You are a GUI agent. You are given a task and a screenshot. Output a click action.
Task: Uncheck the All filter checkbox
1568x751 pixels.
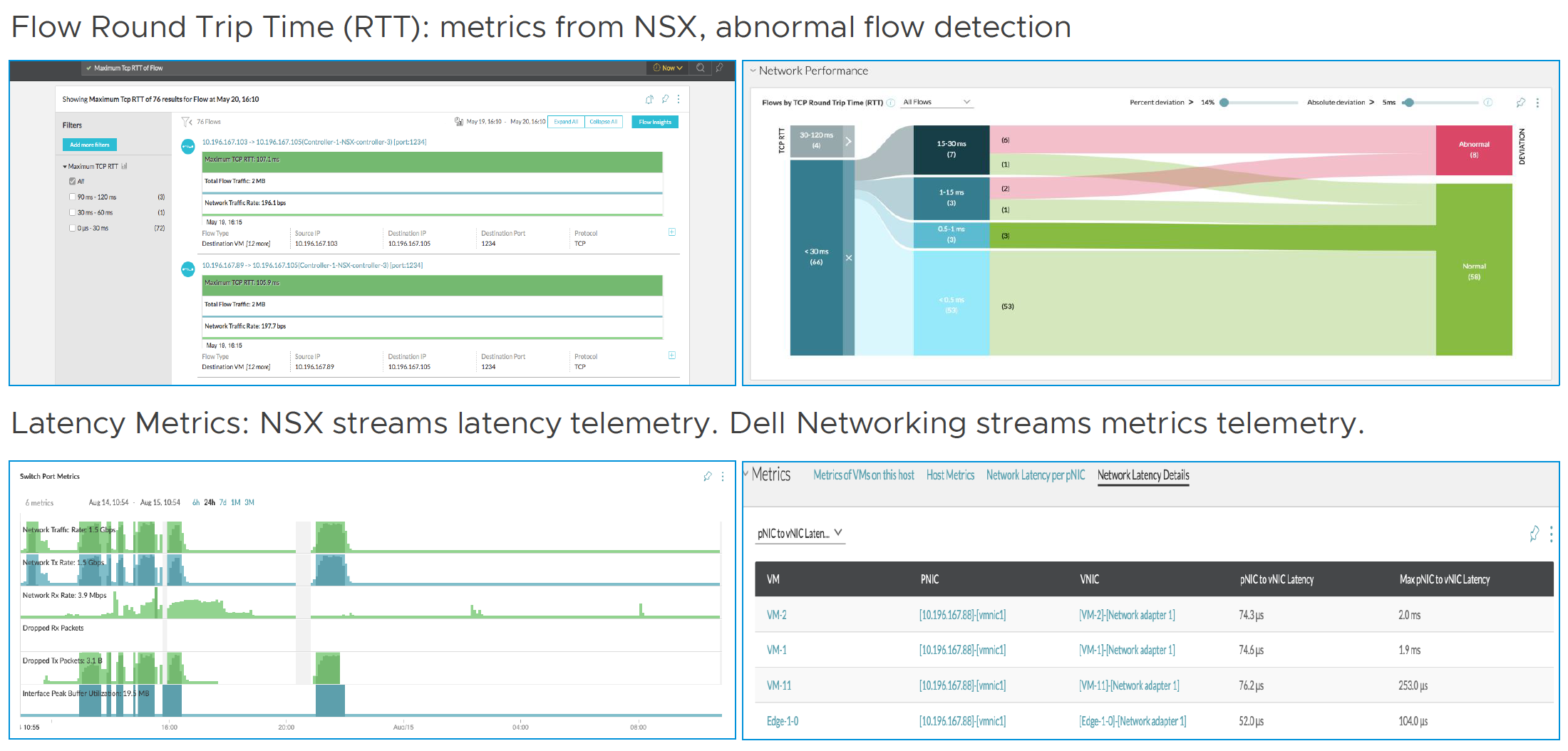click(x=72, y=181)
